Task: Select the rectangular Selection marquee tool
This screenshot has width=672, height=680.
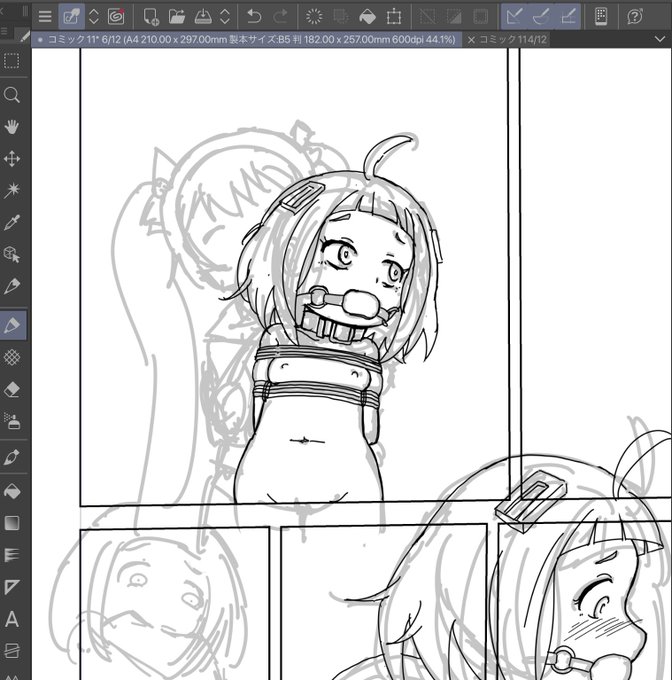Action: pos(12,61)
